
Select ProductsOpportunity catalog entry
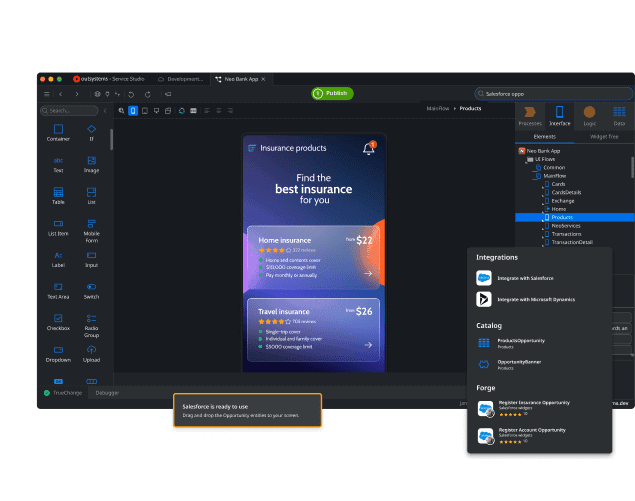[x=511, y=343]
